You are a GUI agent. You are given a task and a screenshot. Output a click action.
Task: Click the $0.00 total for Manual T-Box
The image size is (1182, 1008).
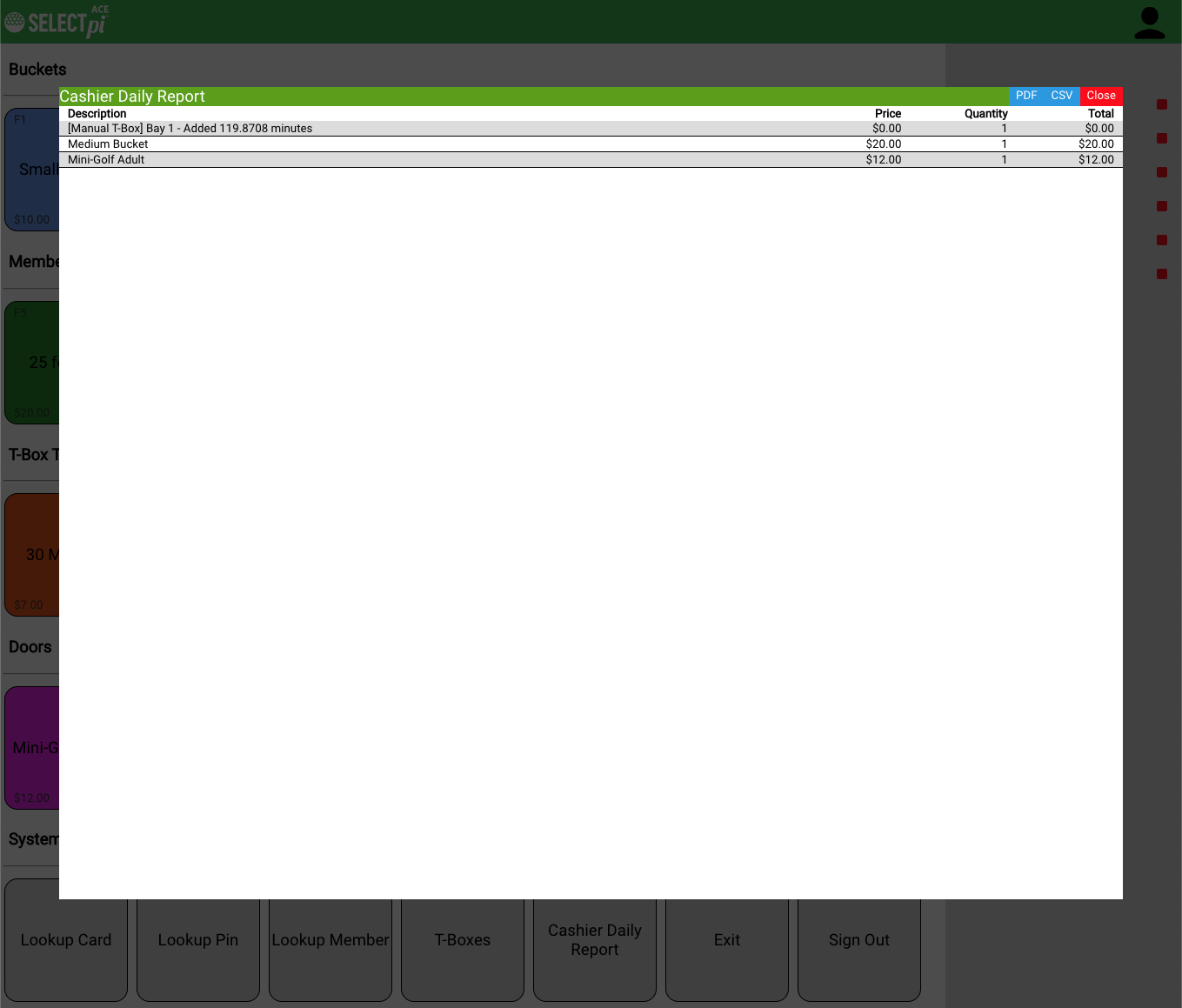click(1099, 129)
